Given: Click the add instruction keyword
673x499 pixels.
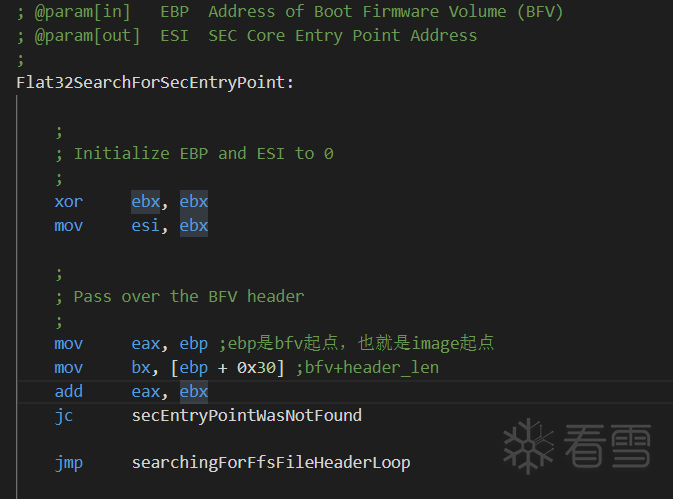Looking at the screenshot, I should pyautogui.click(x=69, y=391).
